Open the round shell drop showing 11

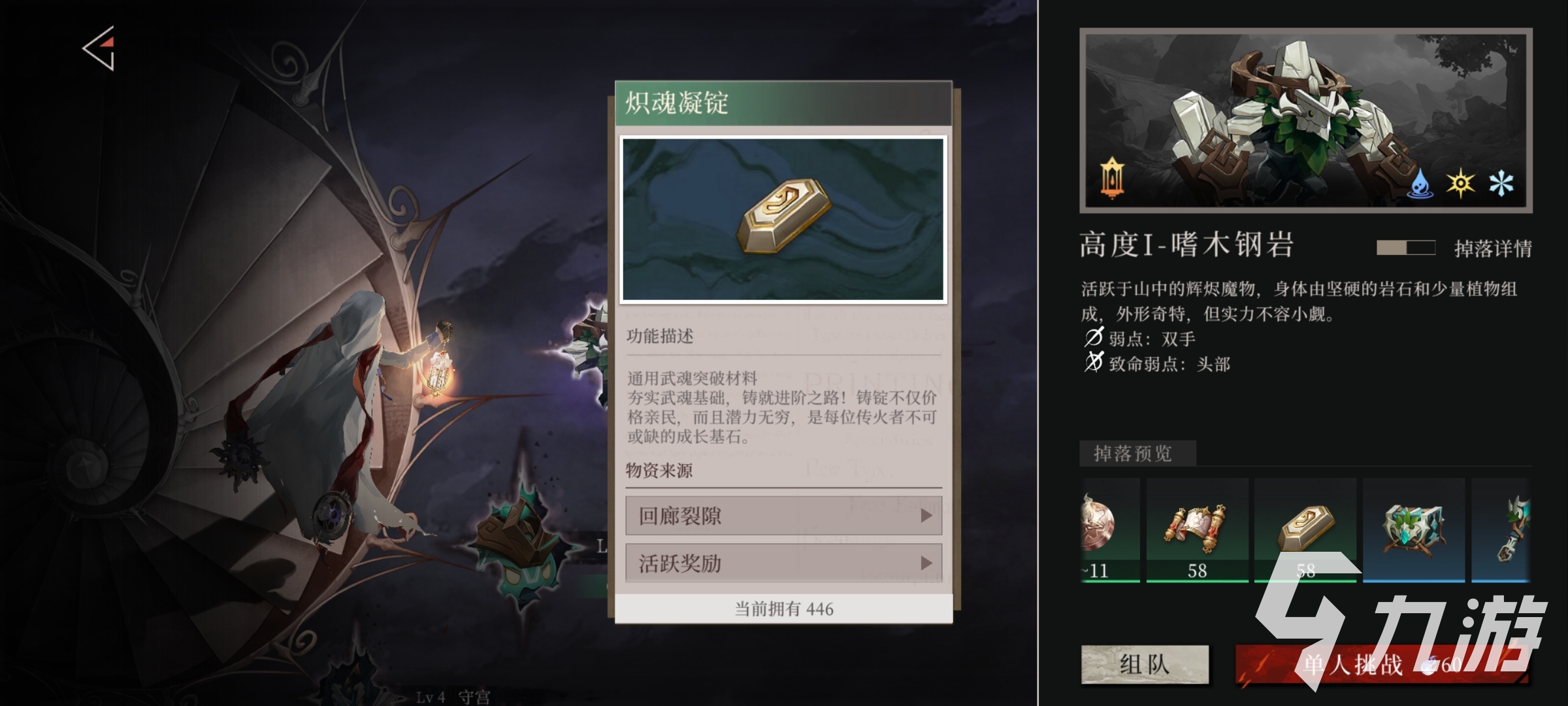[x=1110, y=530]
